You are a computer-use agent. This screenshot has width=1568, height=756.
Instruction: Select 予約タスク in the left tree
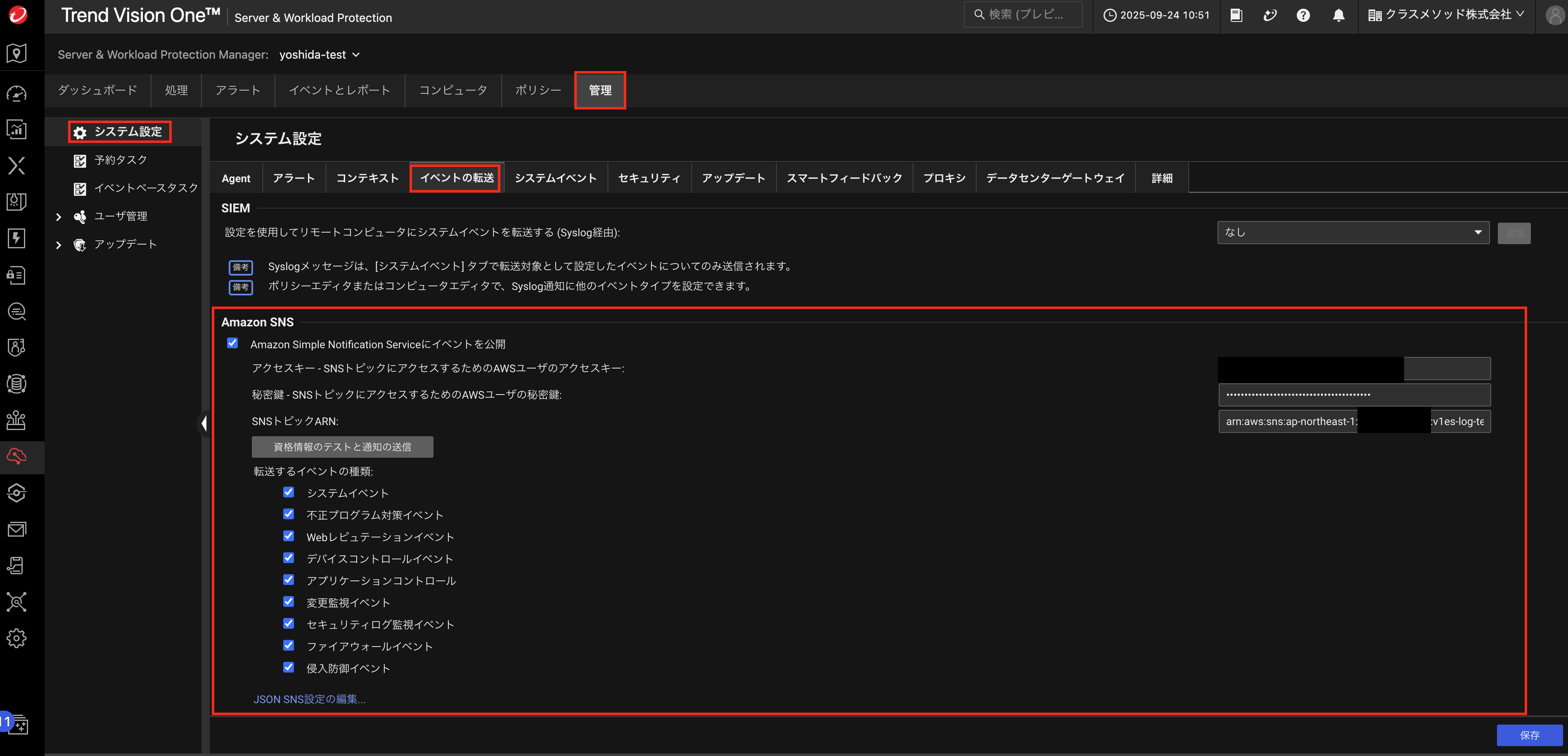click(121, 160)
